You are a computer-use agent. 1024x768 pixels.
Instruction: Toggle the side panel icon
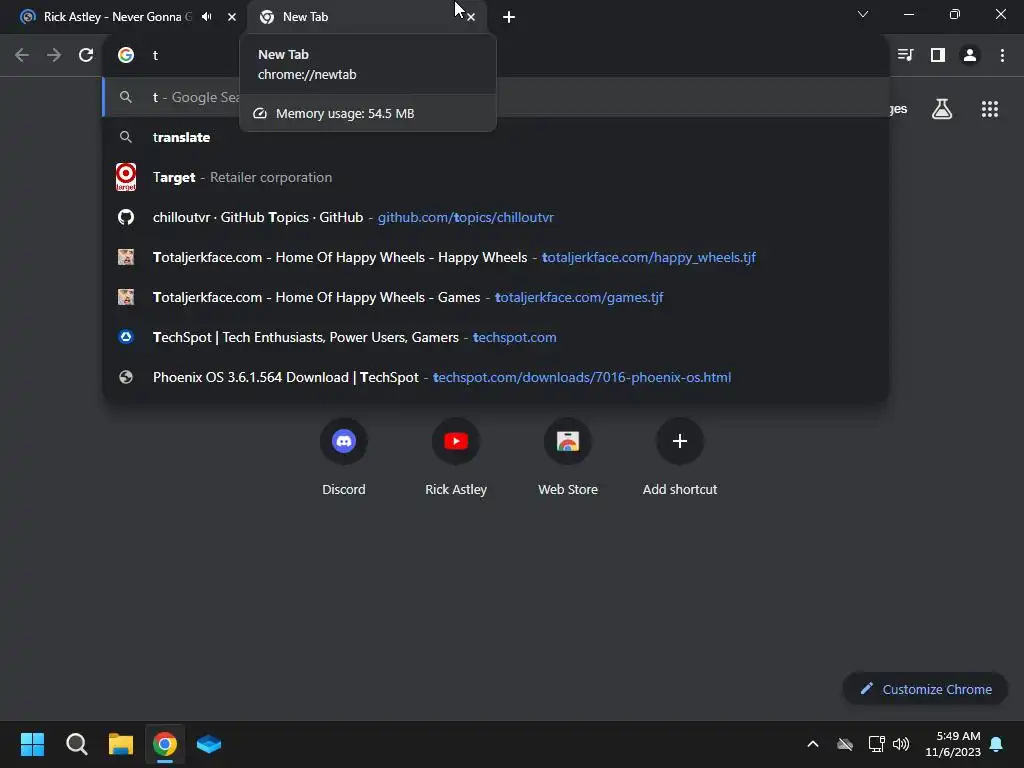click(x=938, y=55)
